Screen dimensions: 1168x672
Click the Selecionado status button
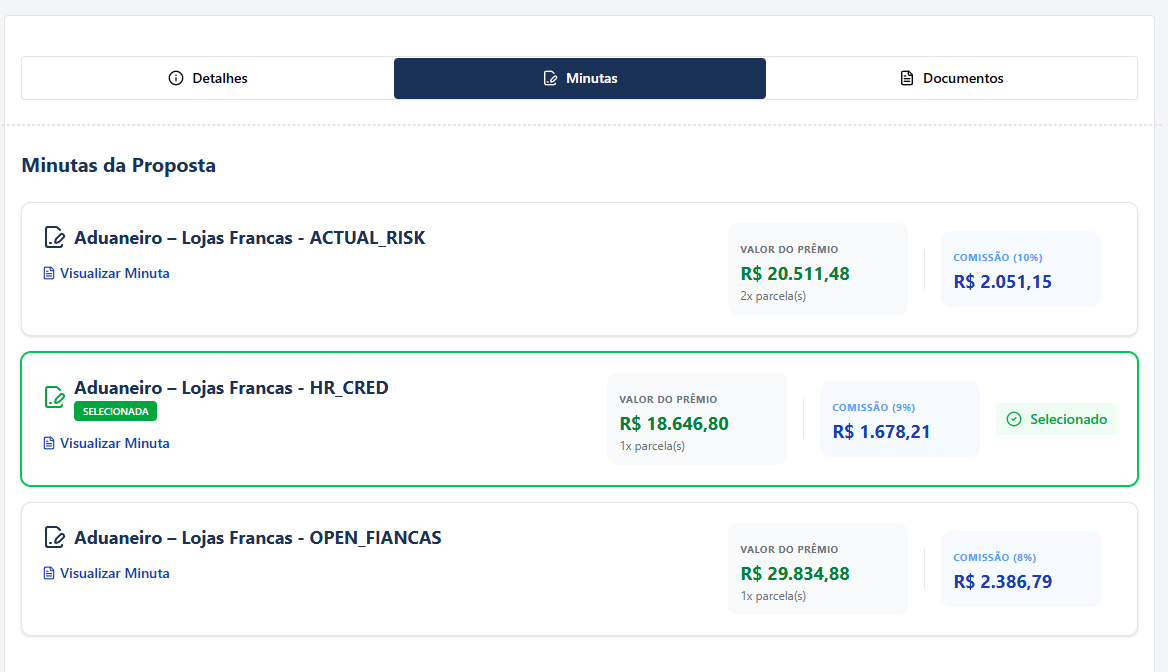pos(1057,419)
